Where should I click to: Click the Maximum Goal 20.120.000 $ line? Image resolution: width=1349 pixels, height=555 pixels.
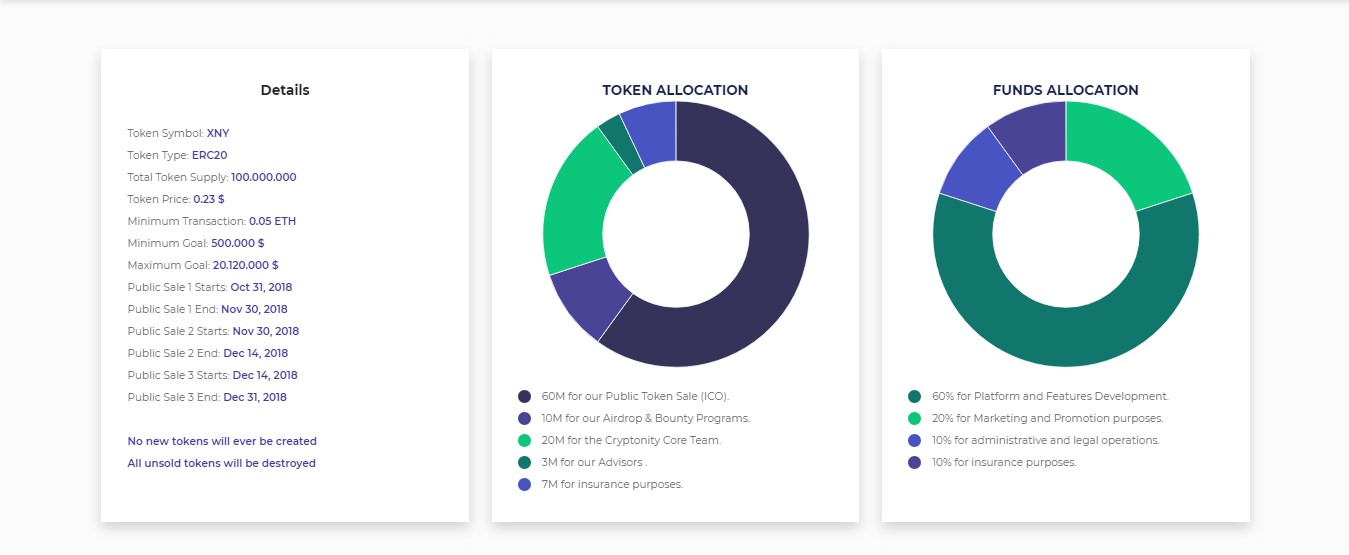(203, 265)
